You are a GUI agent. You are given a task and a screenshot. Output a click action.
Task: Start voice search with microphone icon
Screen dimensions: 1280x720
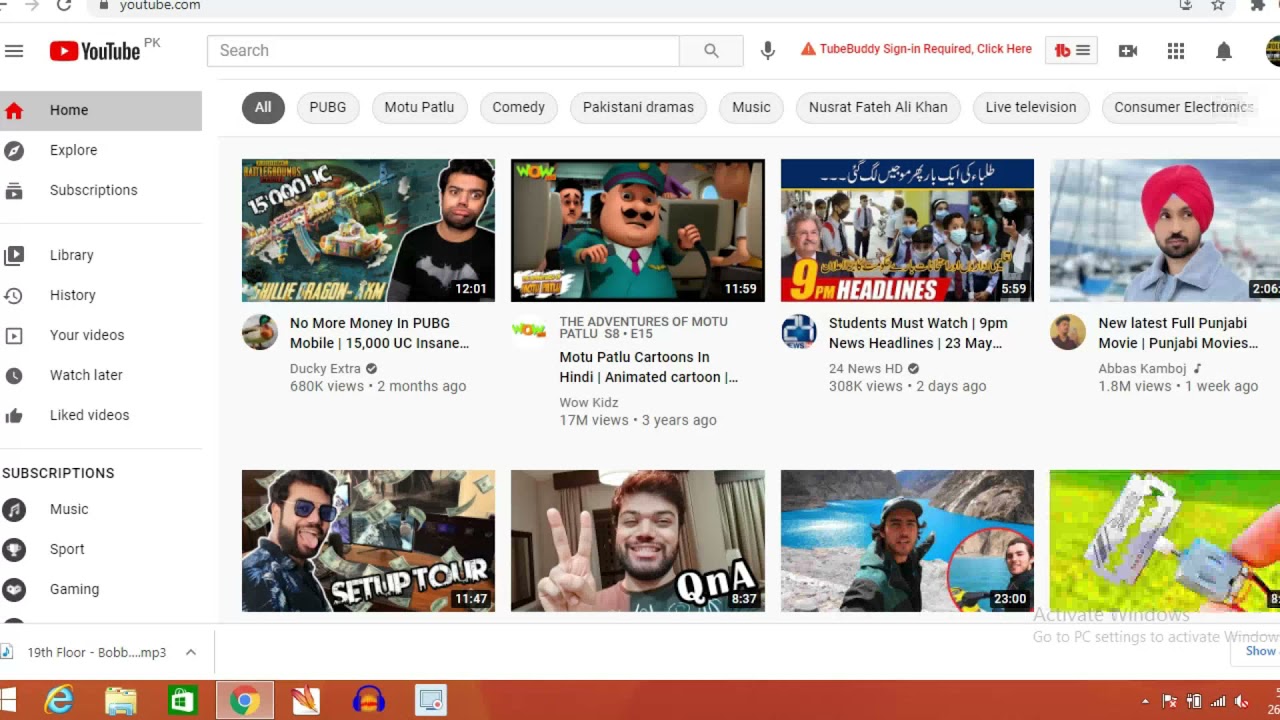pyautogui.click(x=767, y=51)
